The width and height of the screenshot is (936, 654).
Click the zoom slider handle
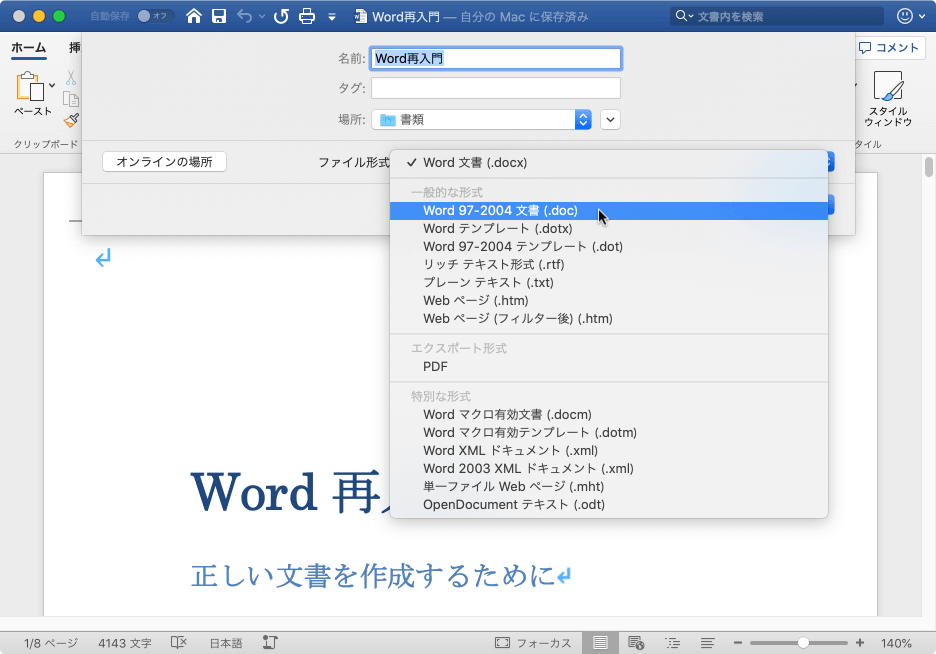(803, 643)
